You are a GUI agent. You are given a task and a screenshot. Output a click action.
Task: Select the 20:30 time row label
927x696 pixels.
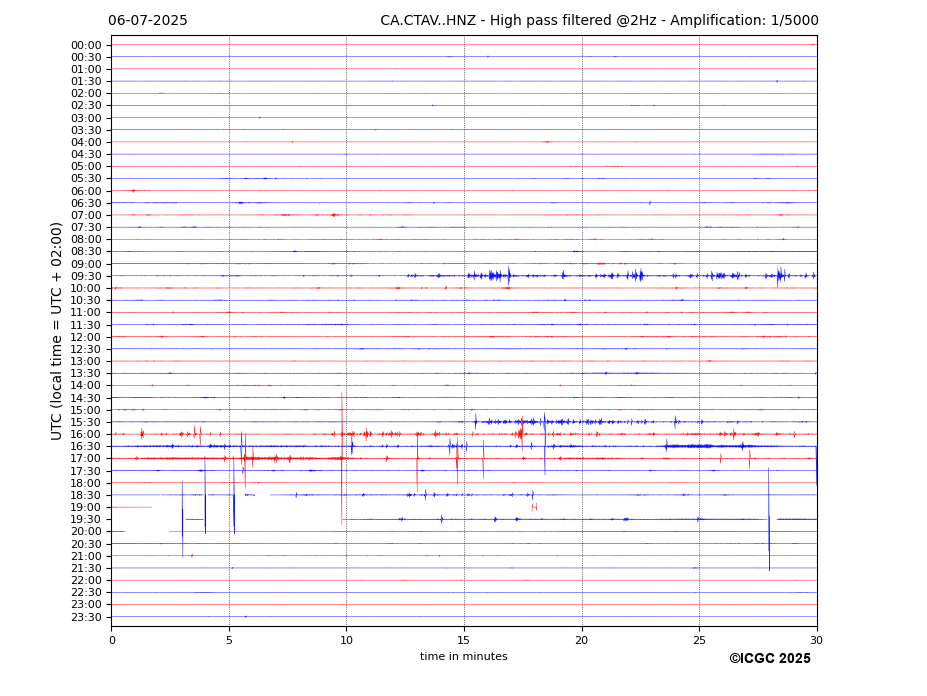(x=86, y=544)
